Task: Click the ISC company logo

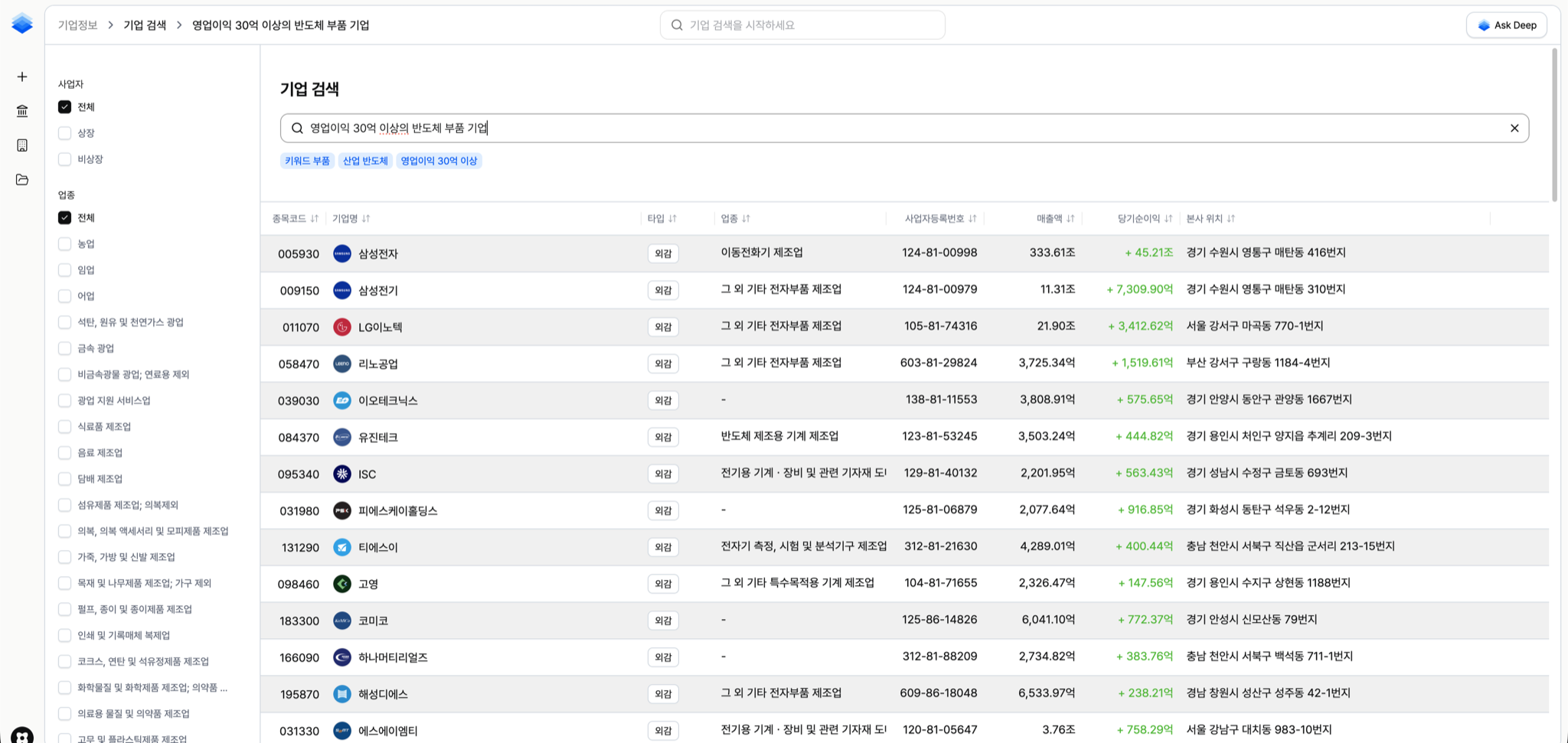Action: 342,474
